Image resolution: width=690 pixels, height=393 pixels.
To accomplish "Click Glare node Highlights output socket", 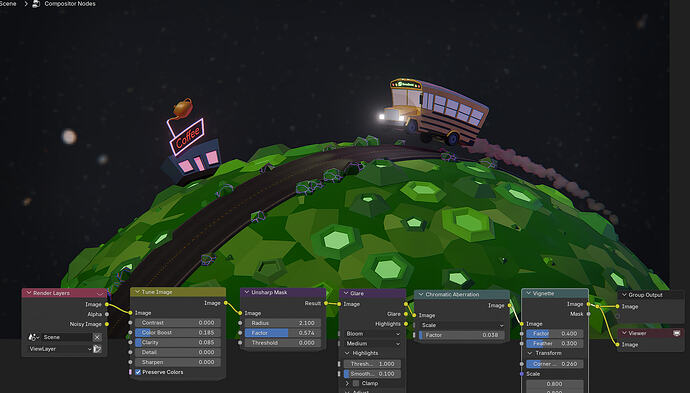I will click(406, 324).
